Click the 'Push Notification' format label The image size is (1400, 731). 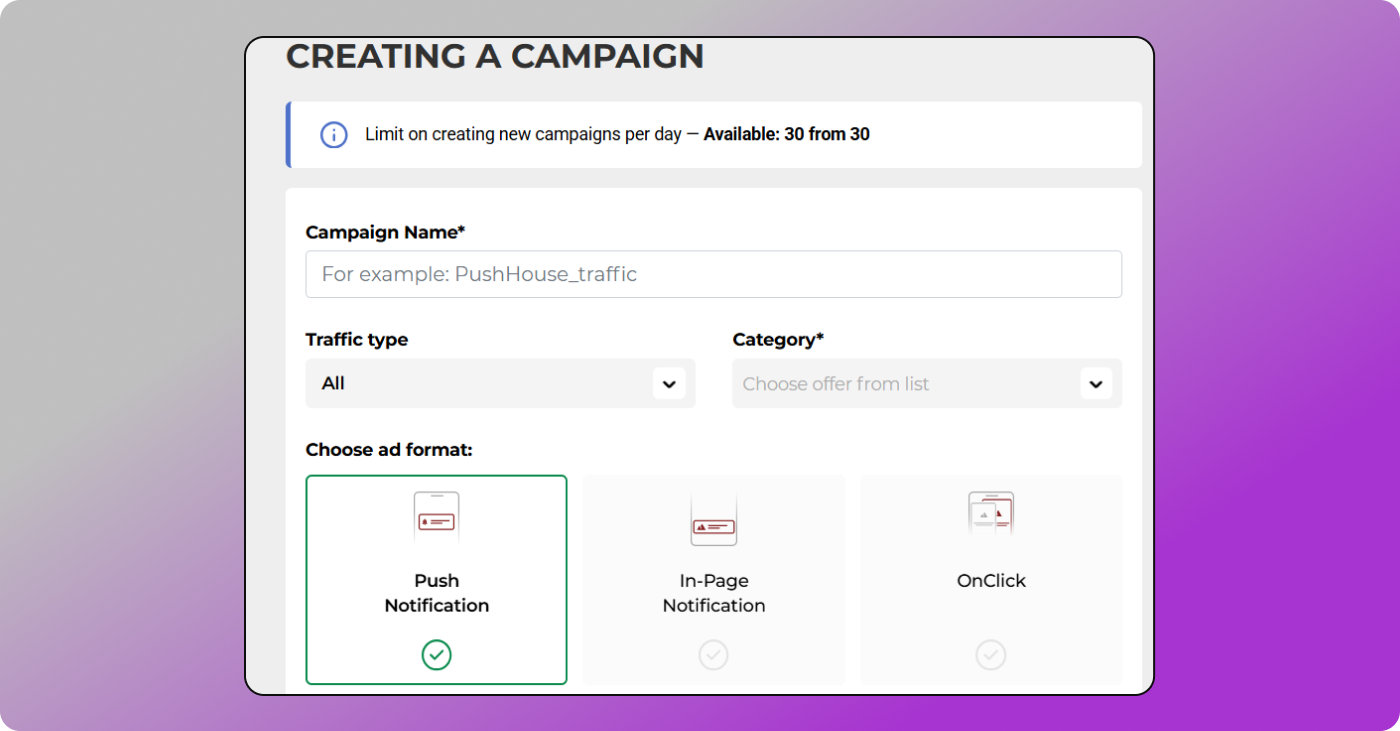point(436,593)
